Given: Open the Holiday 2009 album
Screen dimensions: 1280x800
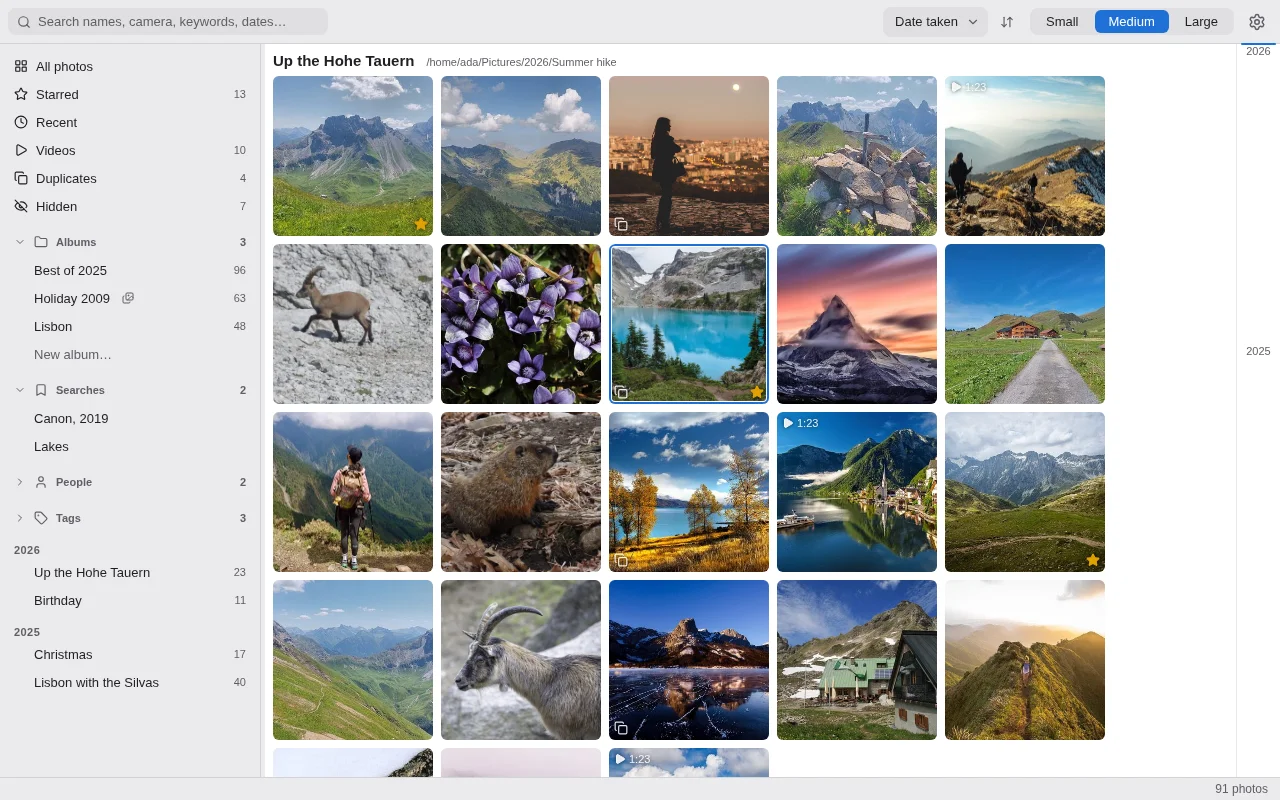Looking at the screenshot, I should click(130, 298).
